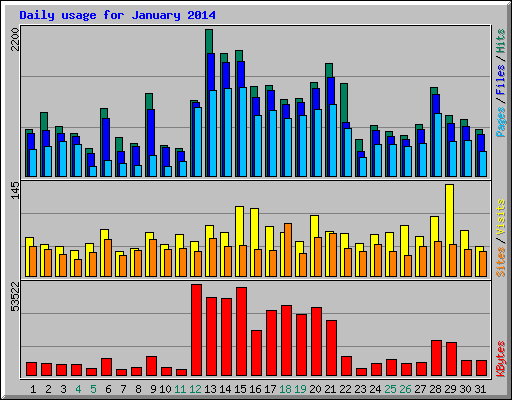Click the red KBytes bar for day 21

pyautogui.click(x=331, y=348)
